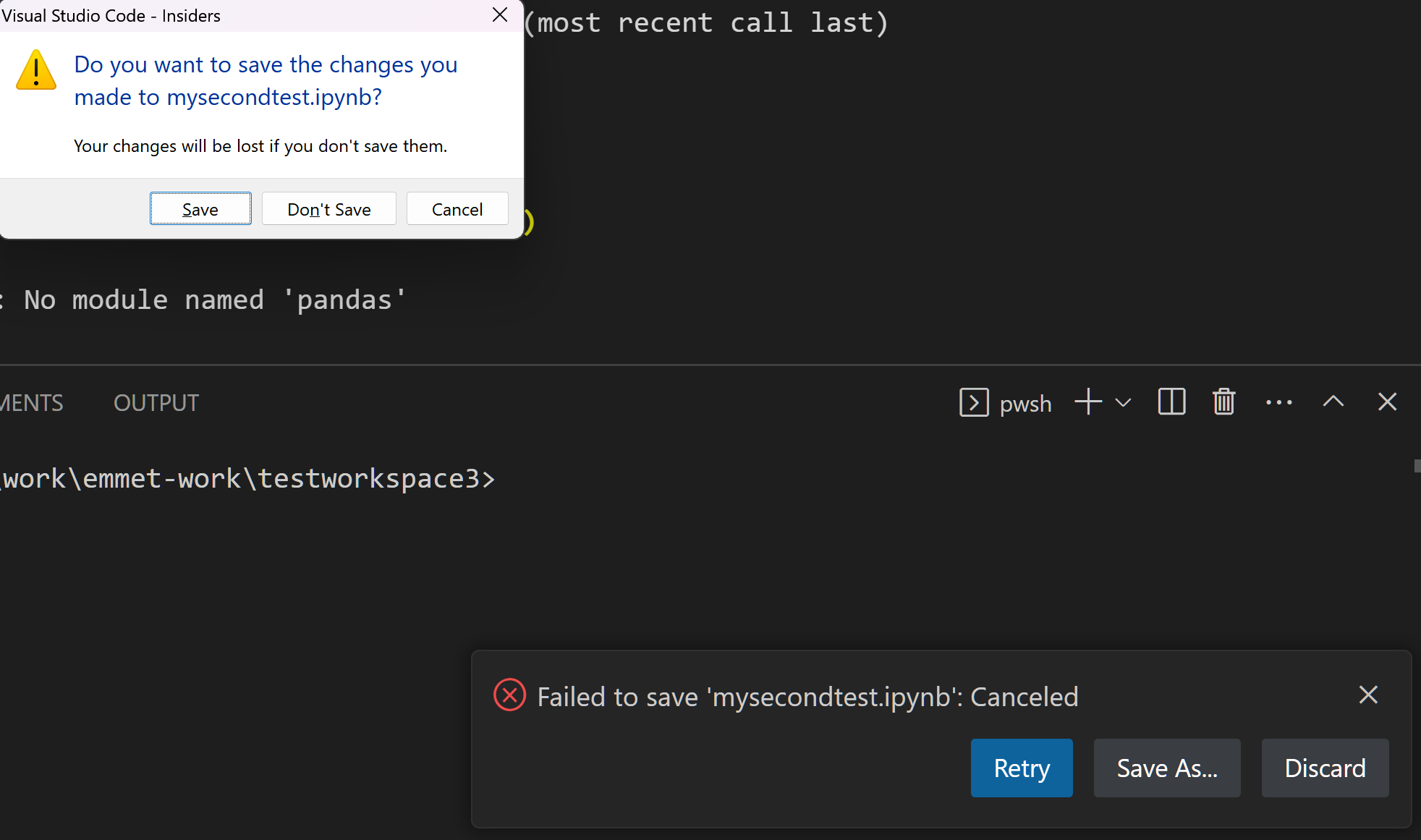This screenshot has width=1421, height=840.
Task: Close the terminal panel
Action: point(1387,402)
